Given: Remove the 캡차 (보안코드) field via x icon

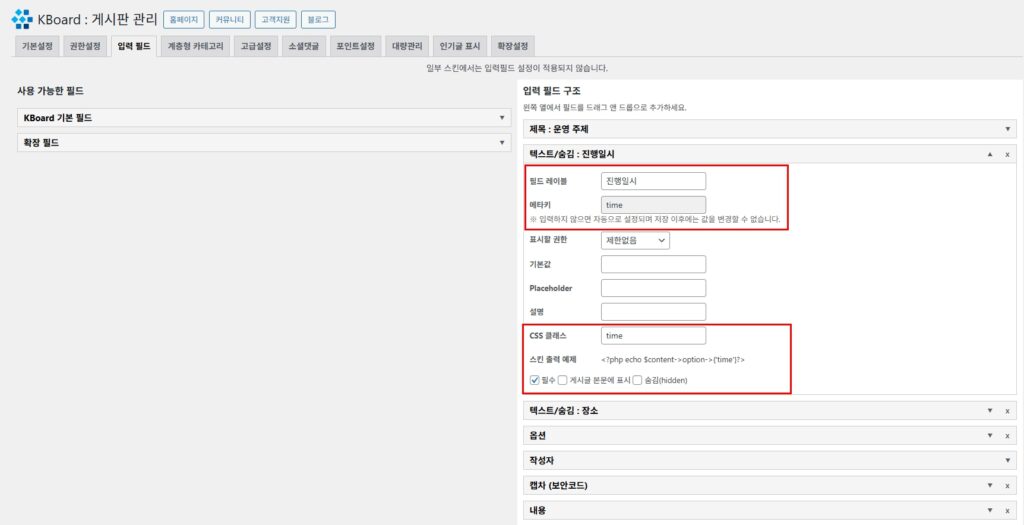Looking at the screenshot, I should point(1007,486).
